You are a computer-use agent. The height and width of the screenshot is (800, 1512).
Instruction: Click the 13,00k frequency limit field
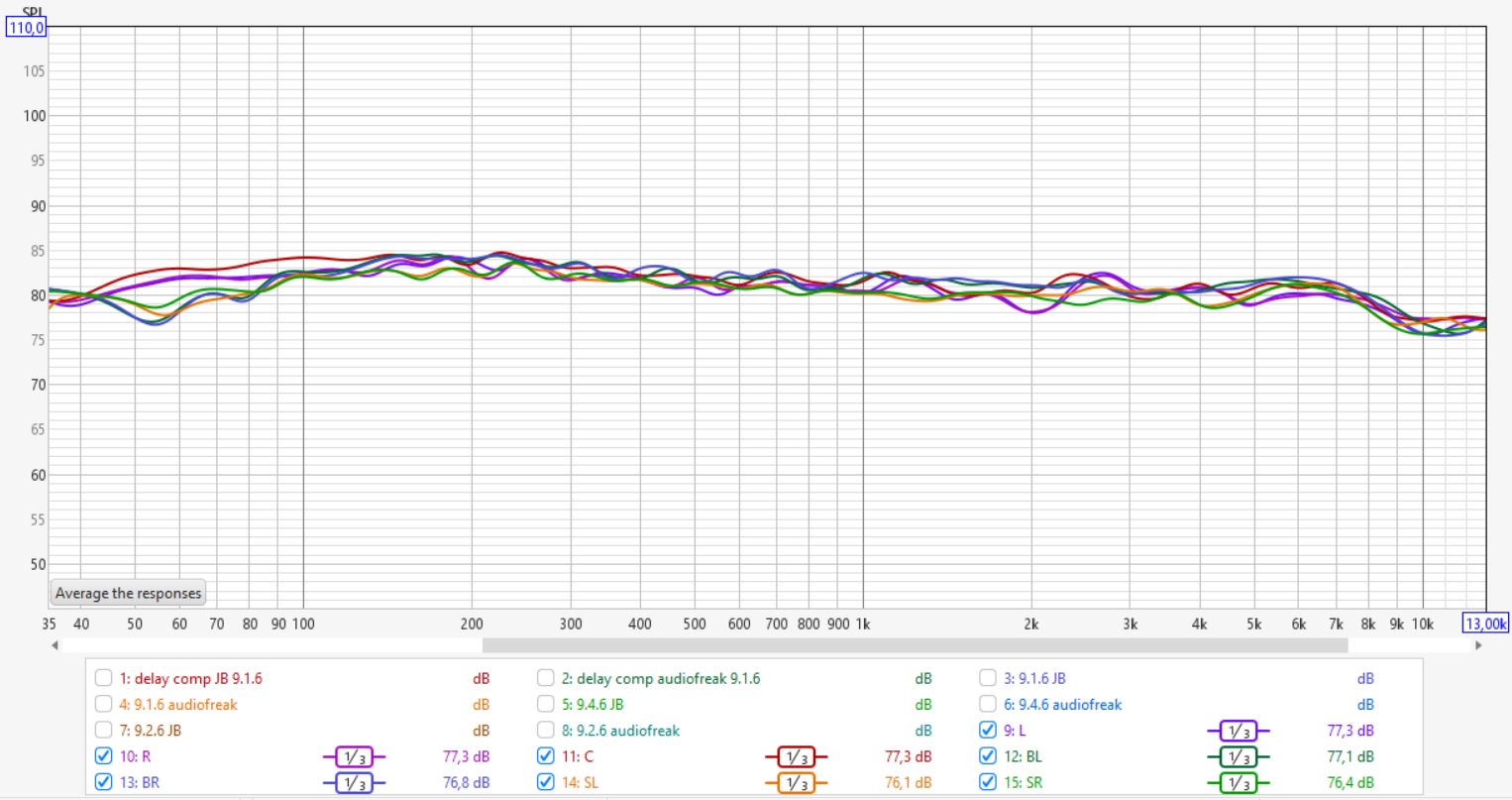click(1485, 624)
